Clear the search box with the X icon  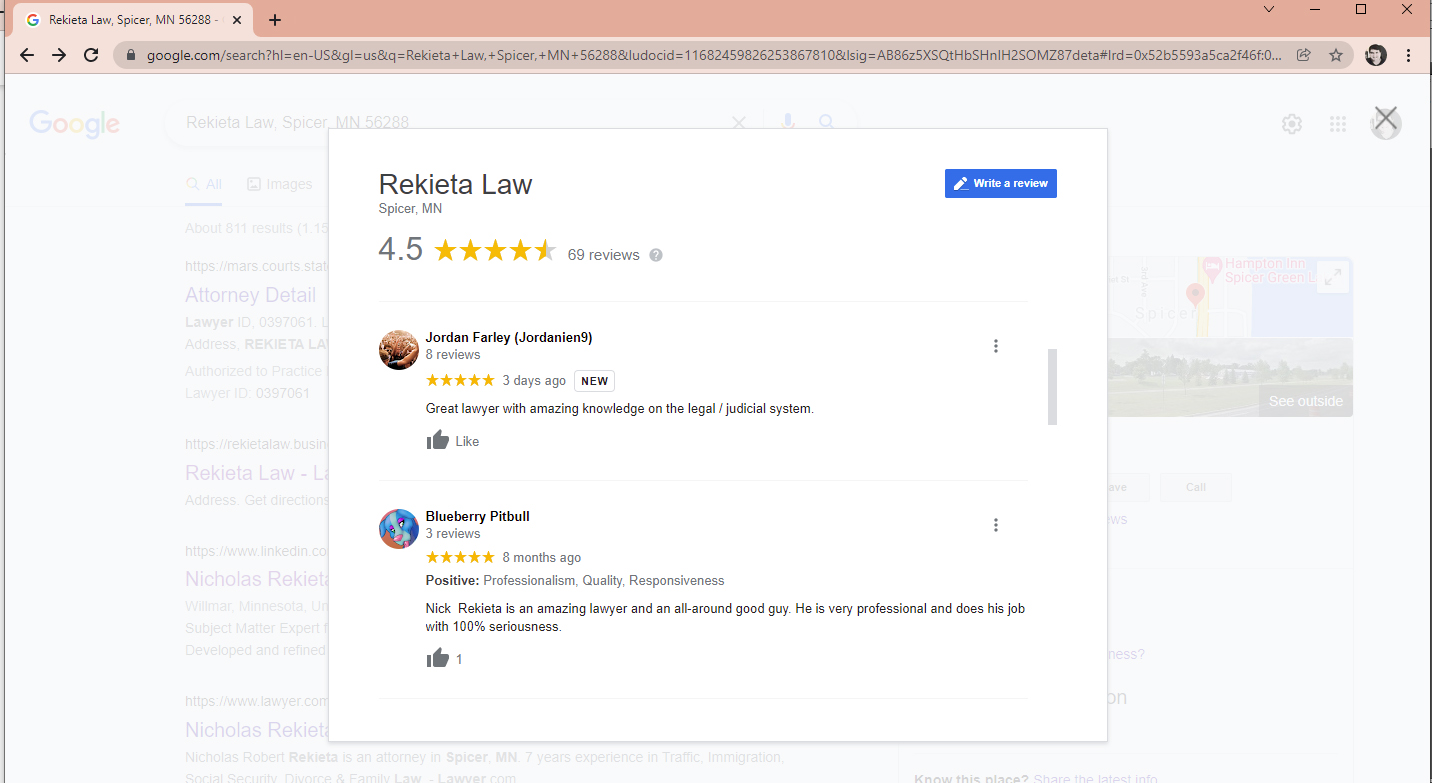click(739, 122)
